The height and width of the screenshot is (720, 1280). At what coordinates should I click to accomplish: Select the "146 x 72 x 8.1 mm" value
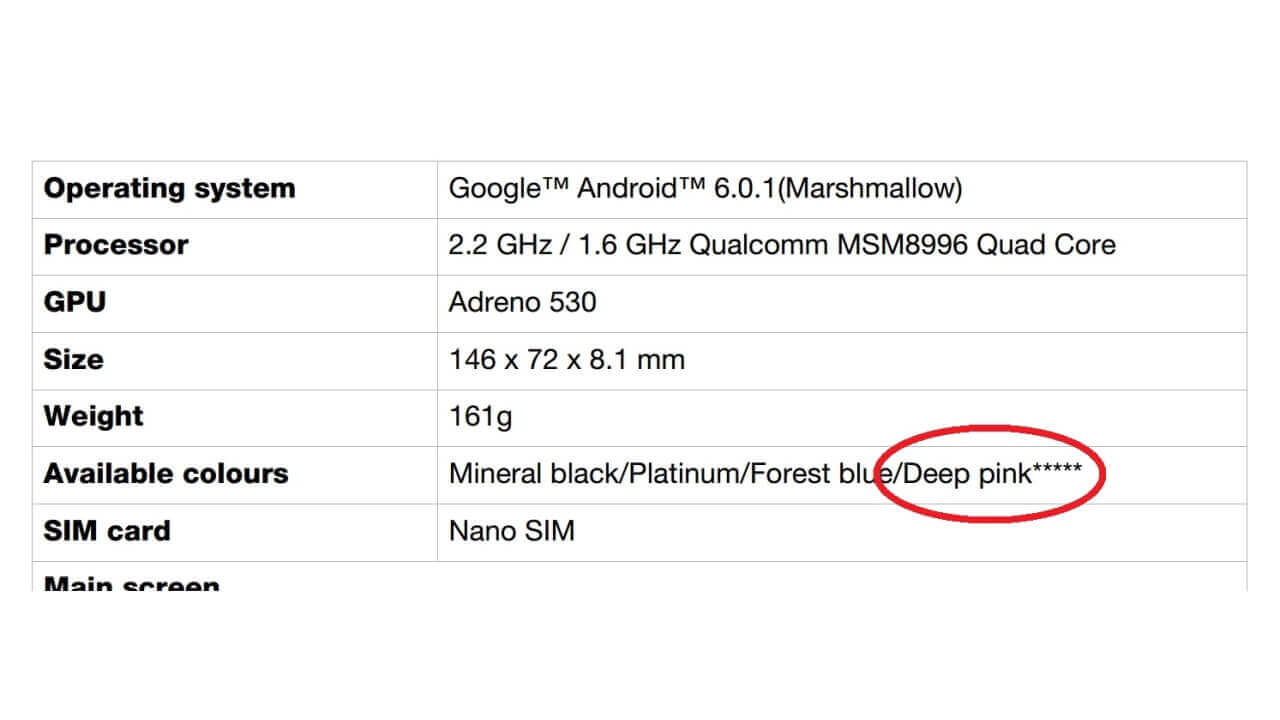[567, 360]
